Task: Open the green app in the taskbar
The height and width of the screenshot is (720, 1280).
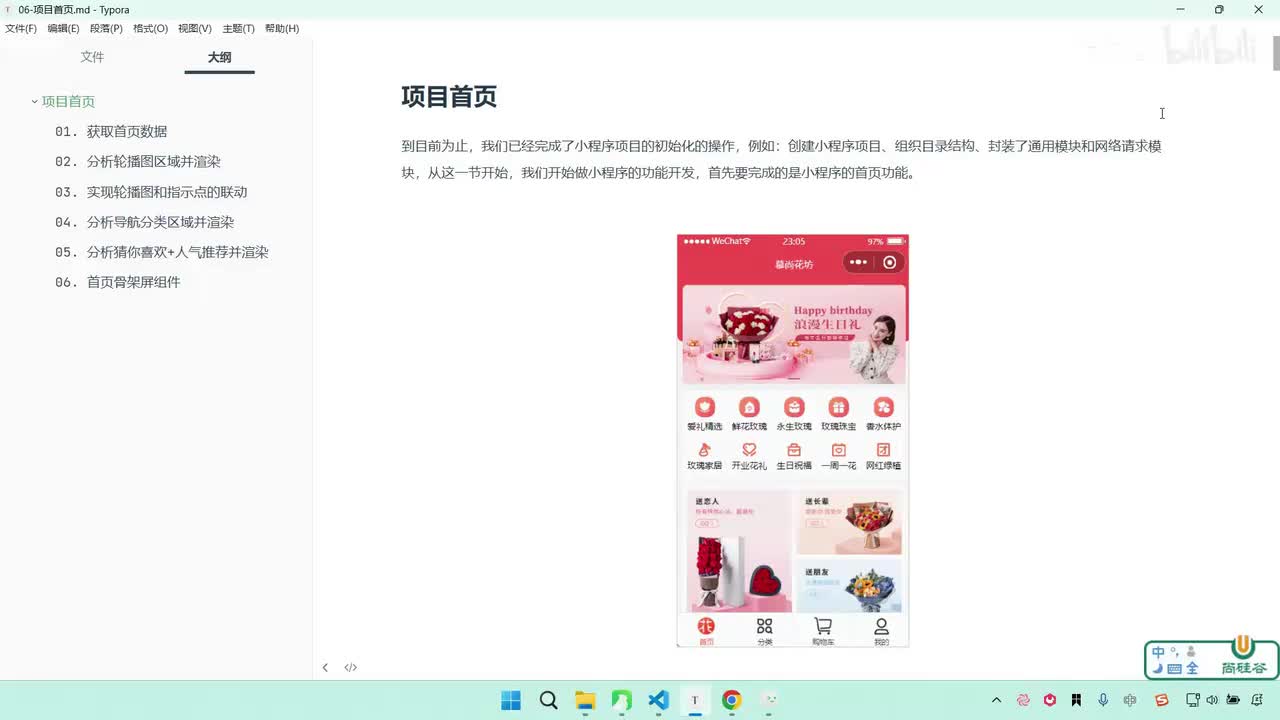Action: click(621, 700)
